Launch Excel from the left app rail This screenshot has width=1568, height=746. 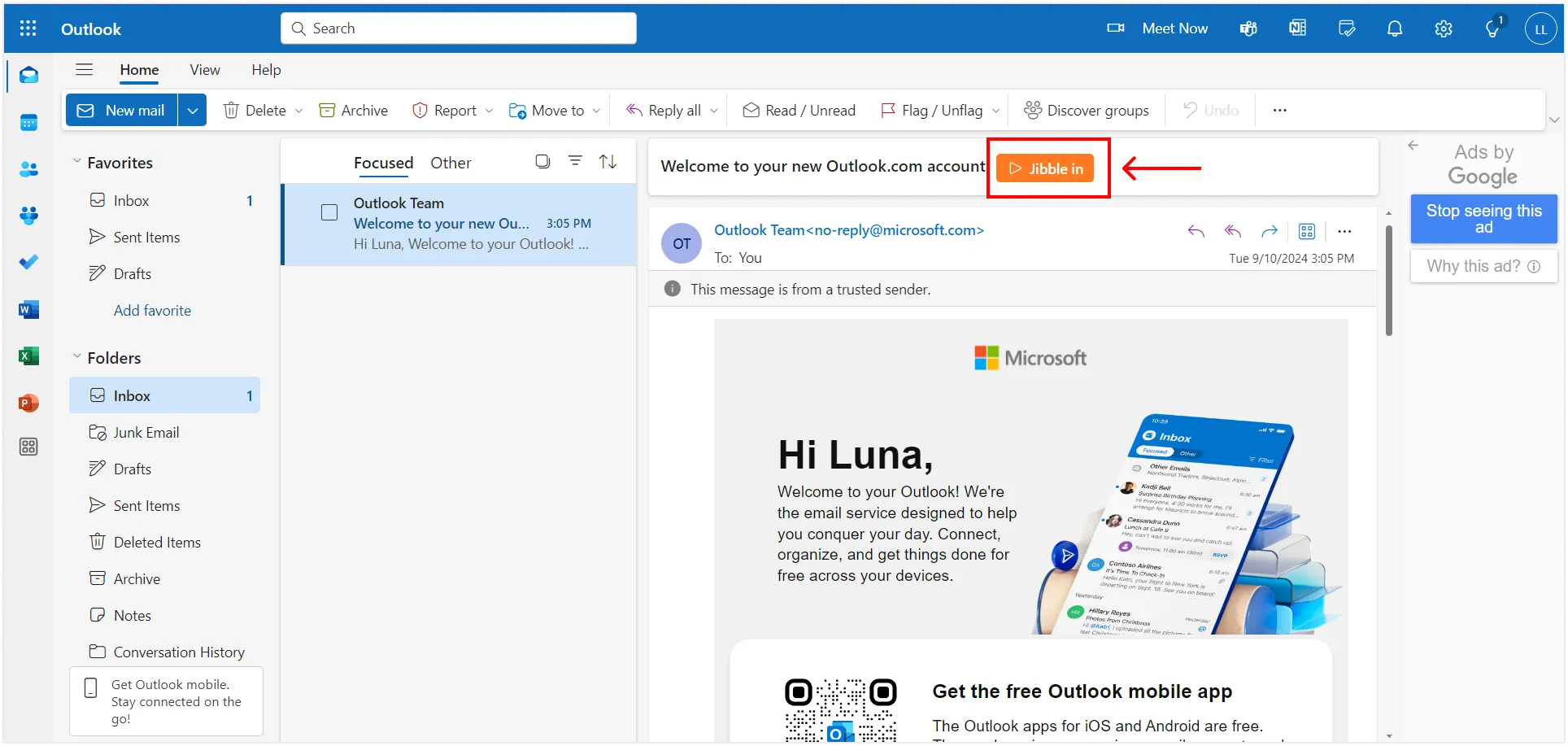(x=28, y=356)
